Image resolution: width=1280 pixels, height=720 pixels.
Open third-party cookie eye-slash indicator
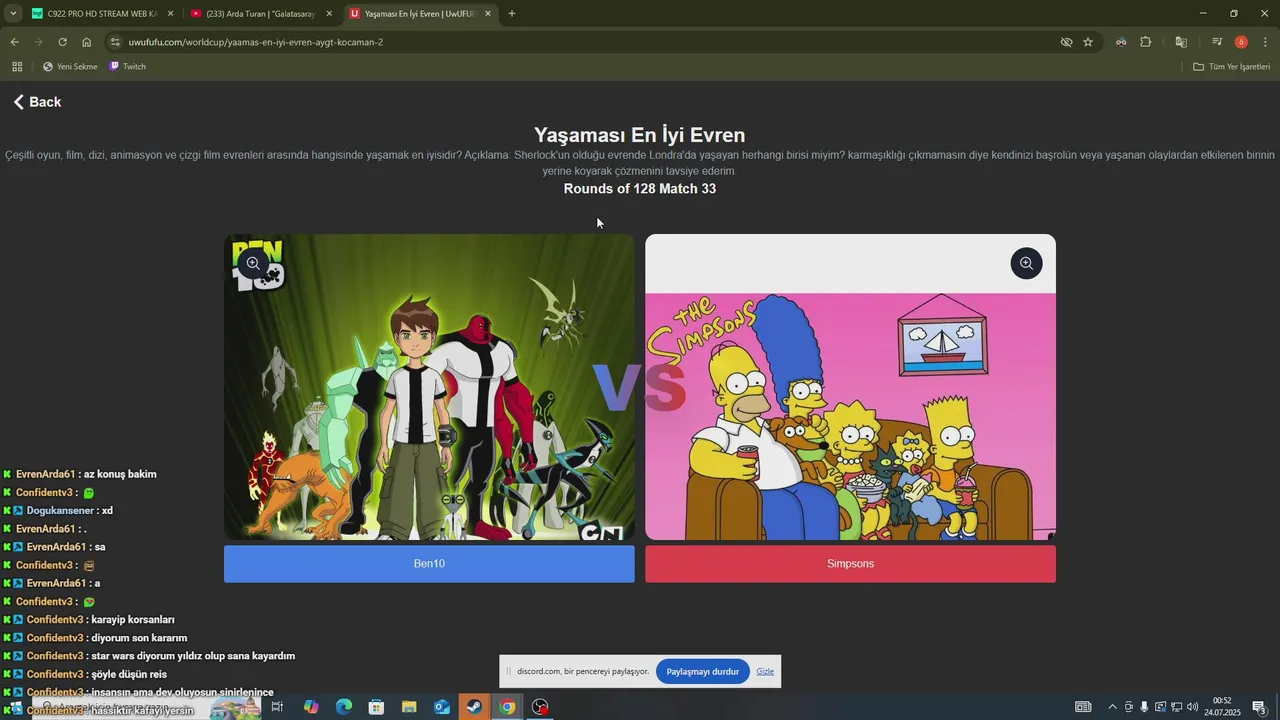click(x=1066, y=42)
